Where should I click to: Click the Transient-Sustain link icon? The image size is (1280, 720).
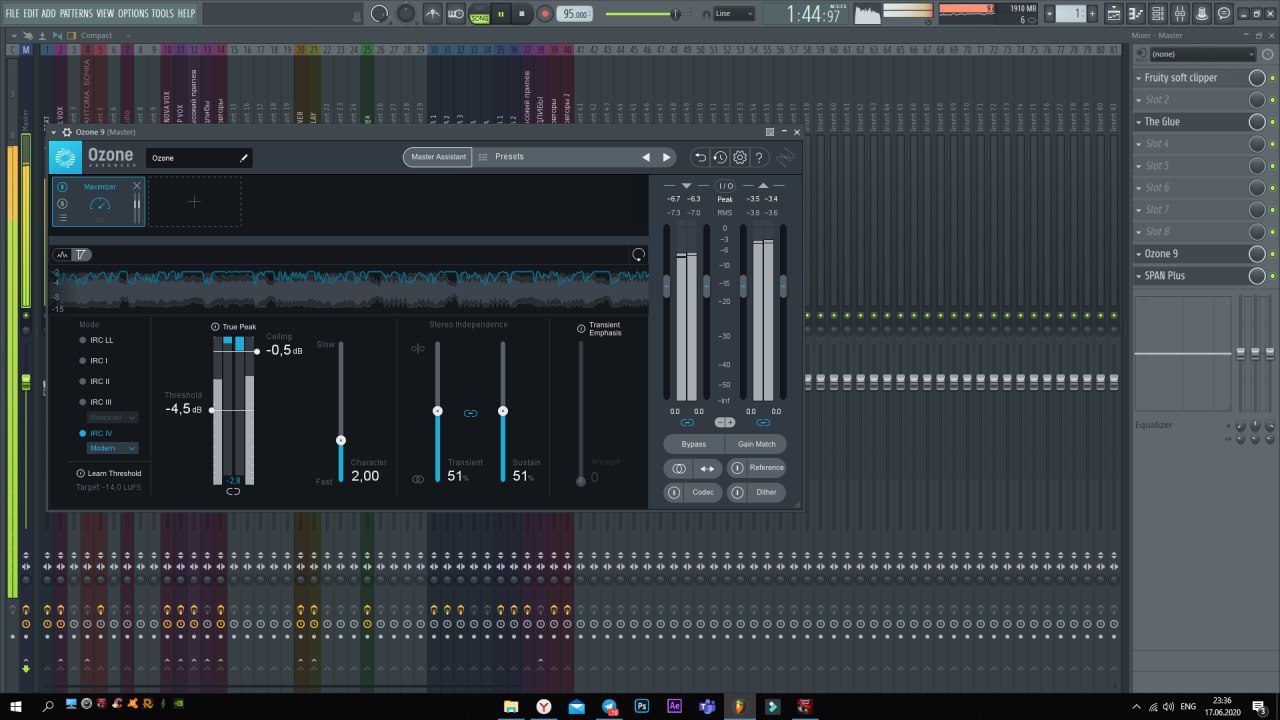(470, 413)
